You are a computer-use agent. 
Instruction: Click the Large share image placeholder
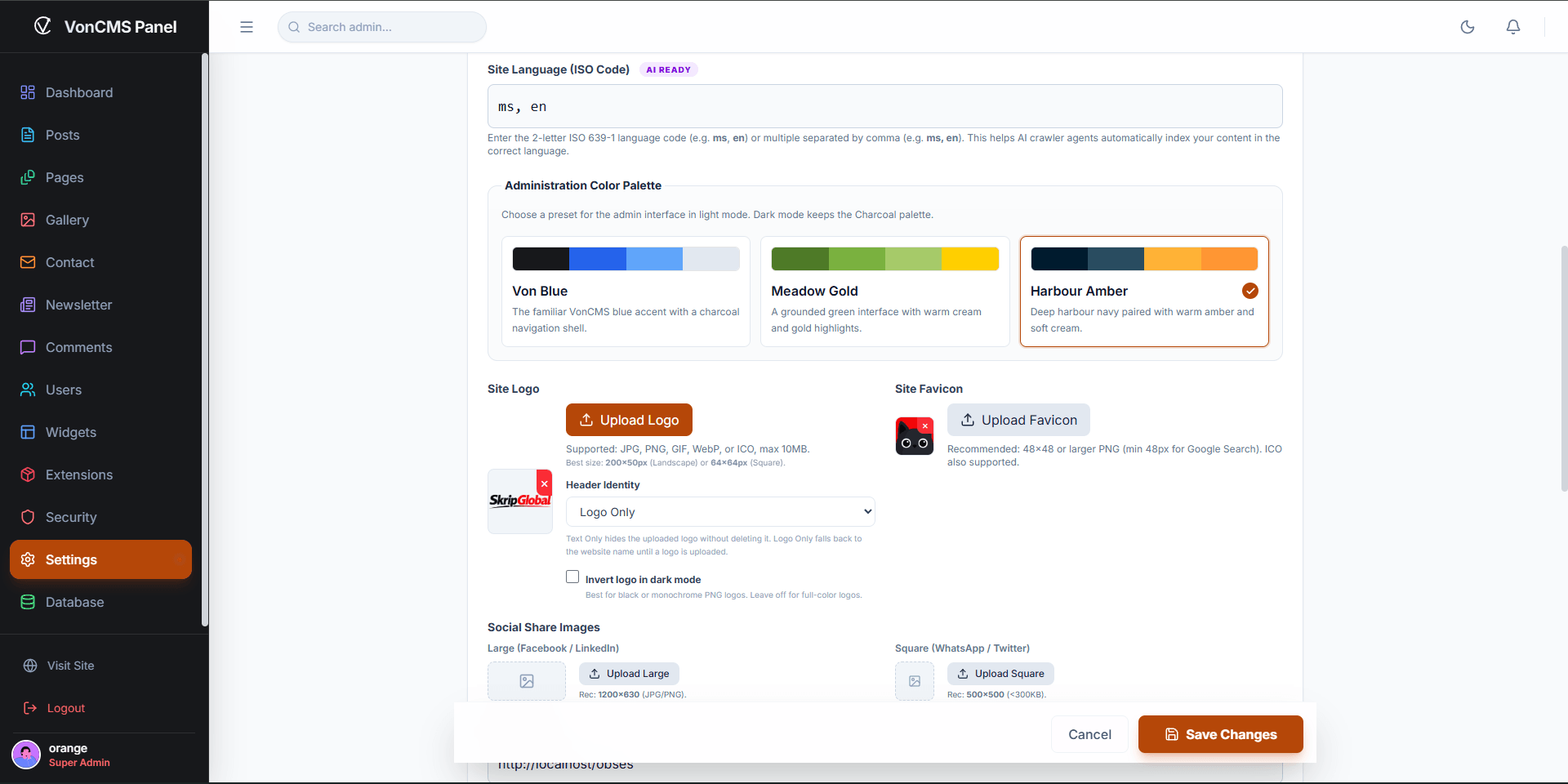coord(527,681)
